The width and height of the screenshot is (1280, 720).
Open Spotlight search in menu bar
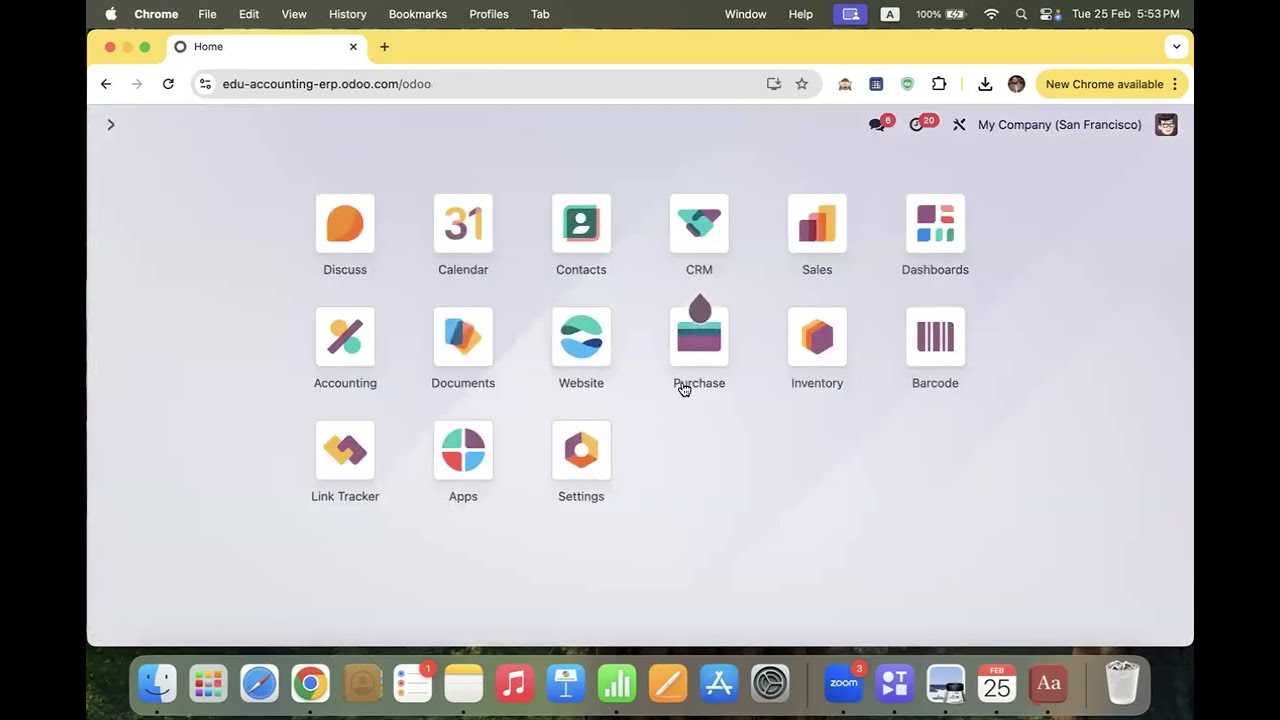(1021, 14)
